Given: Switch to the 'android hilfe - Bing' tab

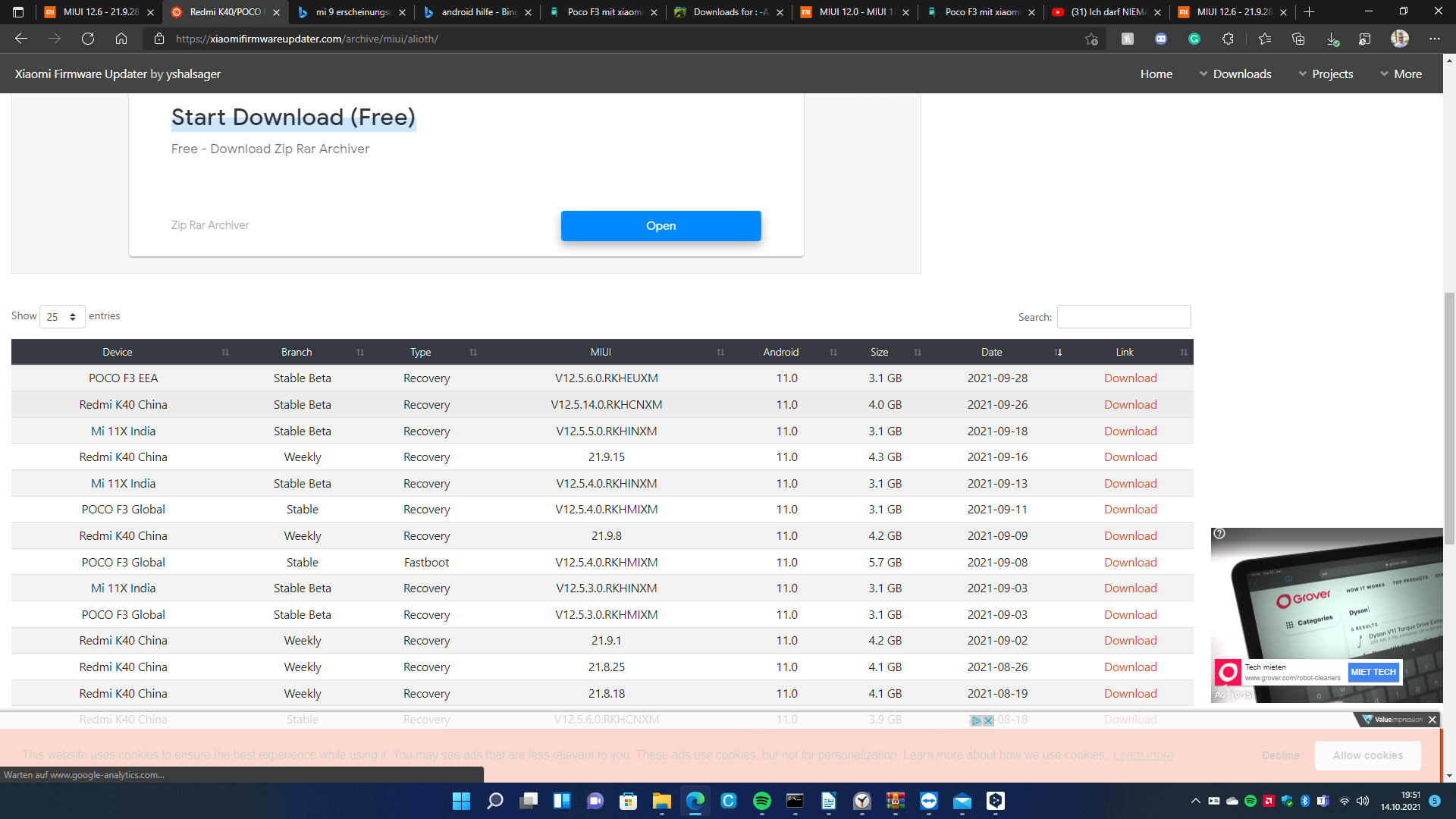Looking at the screenshot, I should click(478, 12).
